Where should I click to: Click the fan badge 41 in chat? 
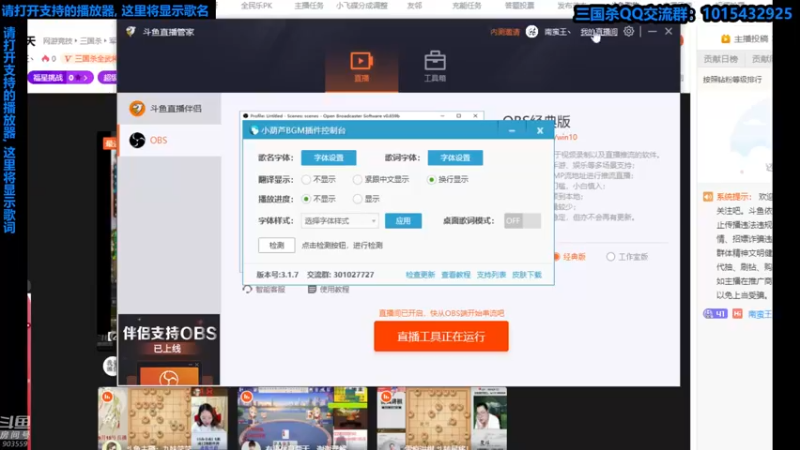click(x=715, y=314)
